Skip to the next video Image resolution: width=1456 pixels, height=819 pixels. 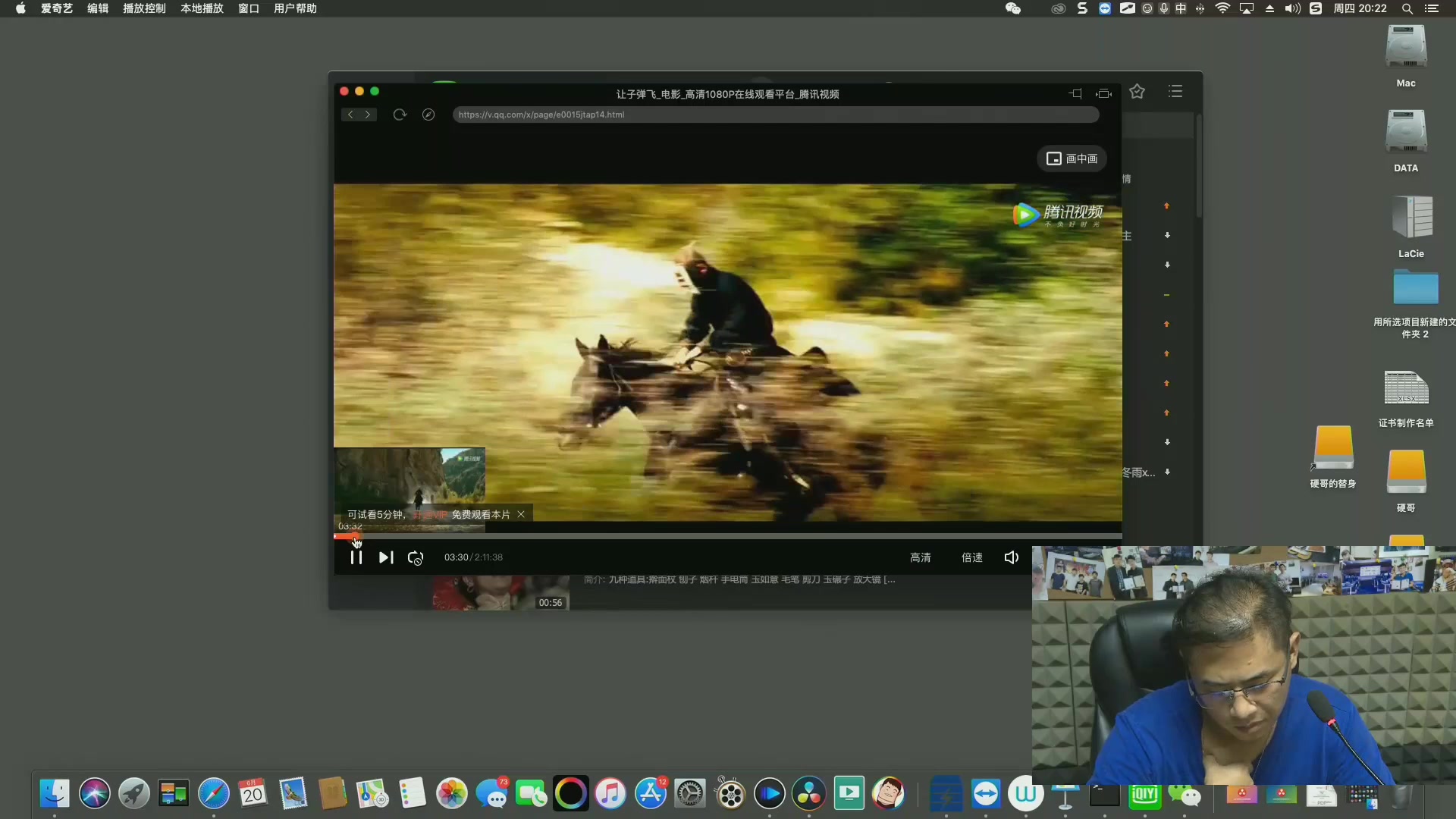click(x=386, y=557)
